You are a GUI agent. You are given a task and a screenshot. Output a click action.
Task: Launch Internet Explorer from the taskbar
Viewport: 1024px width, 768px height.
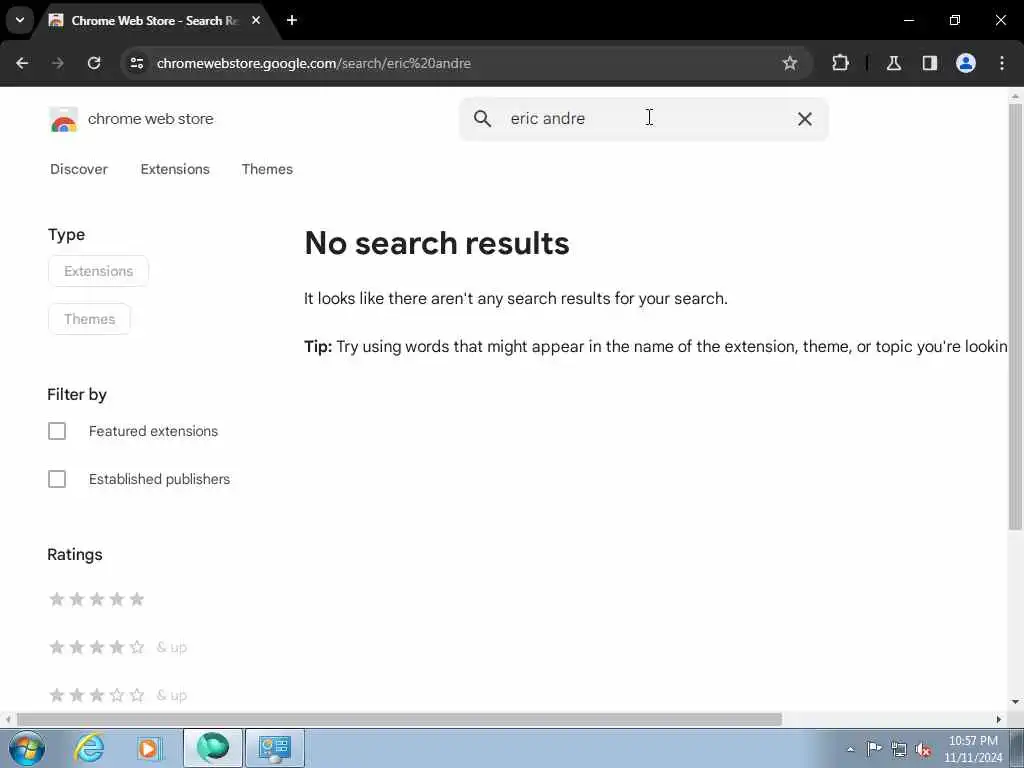point(89,748)
